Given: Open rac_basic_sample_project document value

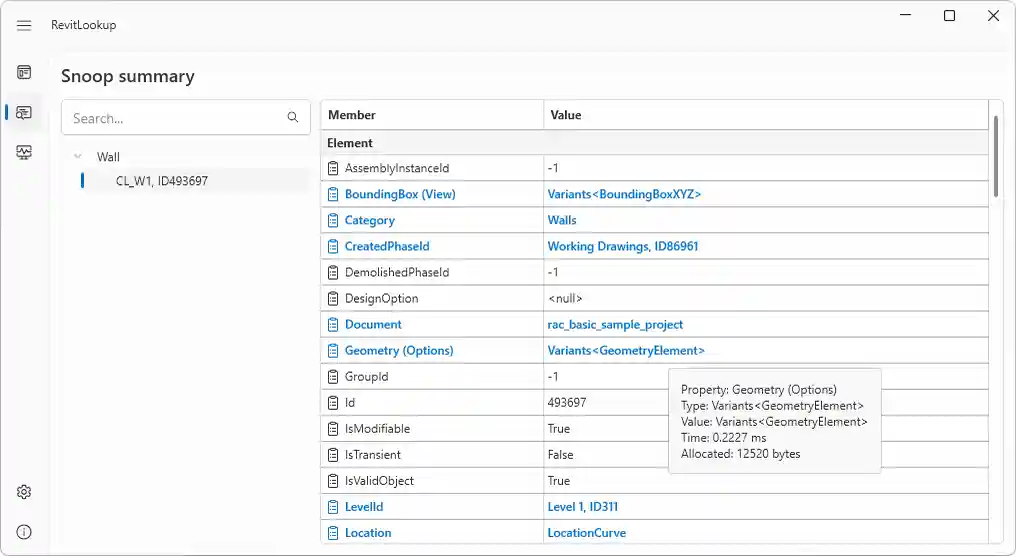Looking at the screenshot, I should (x=615, y=324).
